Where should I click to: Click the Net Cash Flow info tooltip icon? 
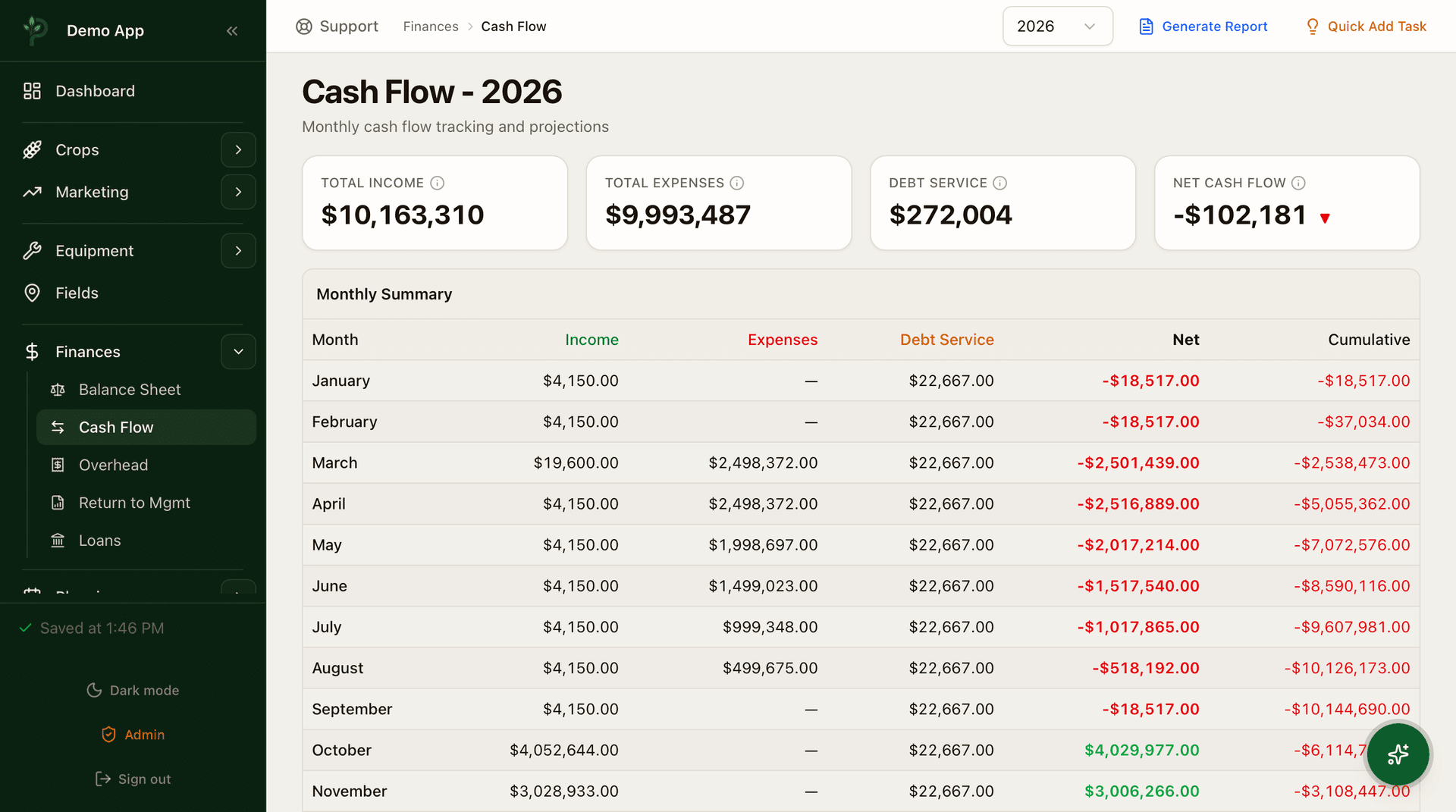1299,183
